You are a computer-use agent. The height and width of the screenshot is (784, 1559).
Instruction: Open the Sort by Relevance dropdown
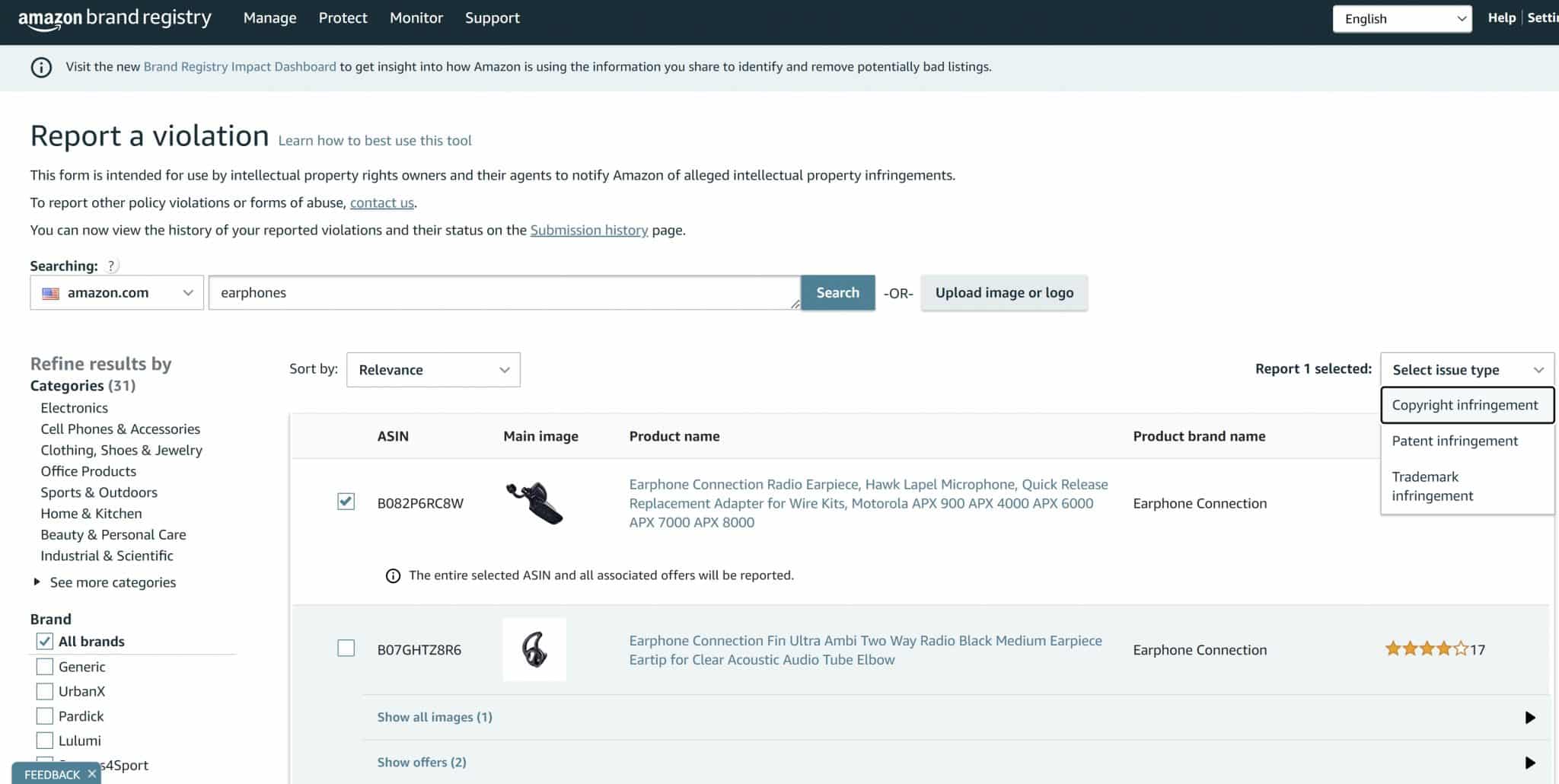pyautogui.click(x=433, y=370)
